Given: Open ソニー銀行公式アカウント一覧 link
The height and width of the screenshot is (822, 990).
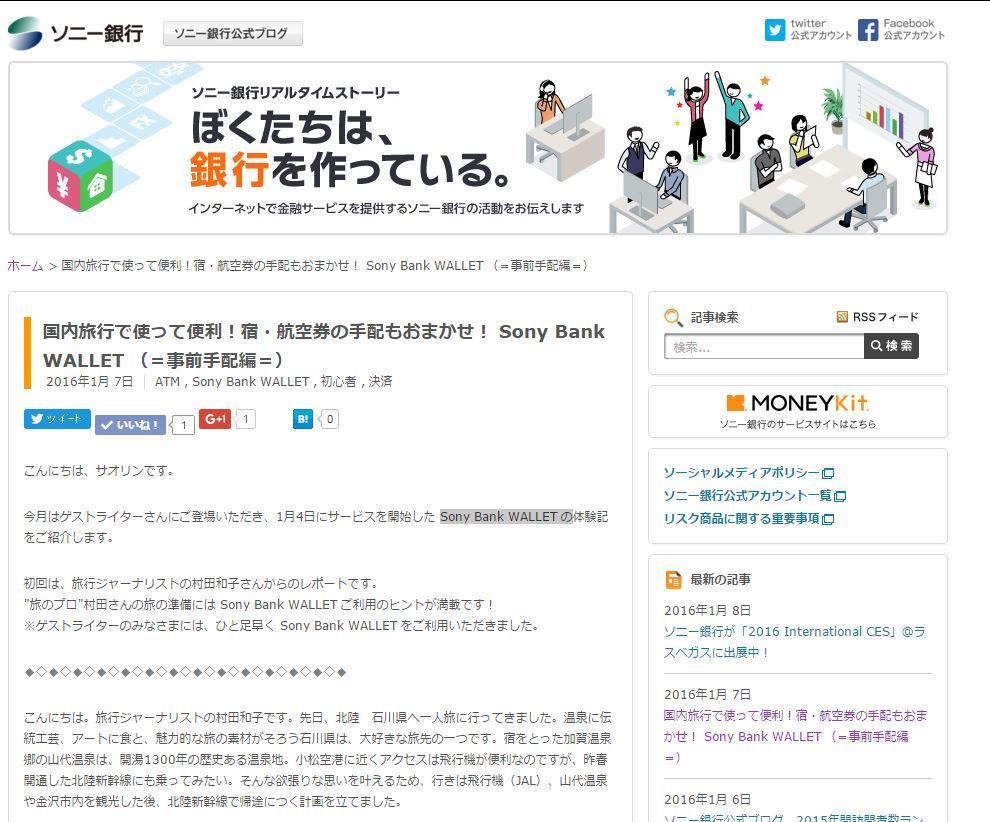Looking at the screenshot, I should [748, 496].
